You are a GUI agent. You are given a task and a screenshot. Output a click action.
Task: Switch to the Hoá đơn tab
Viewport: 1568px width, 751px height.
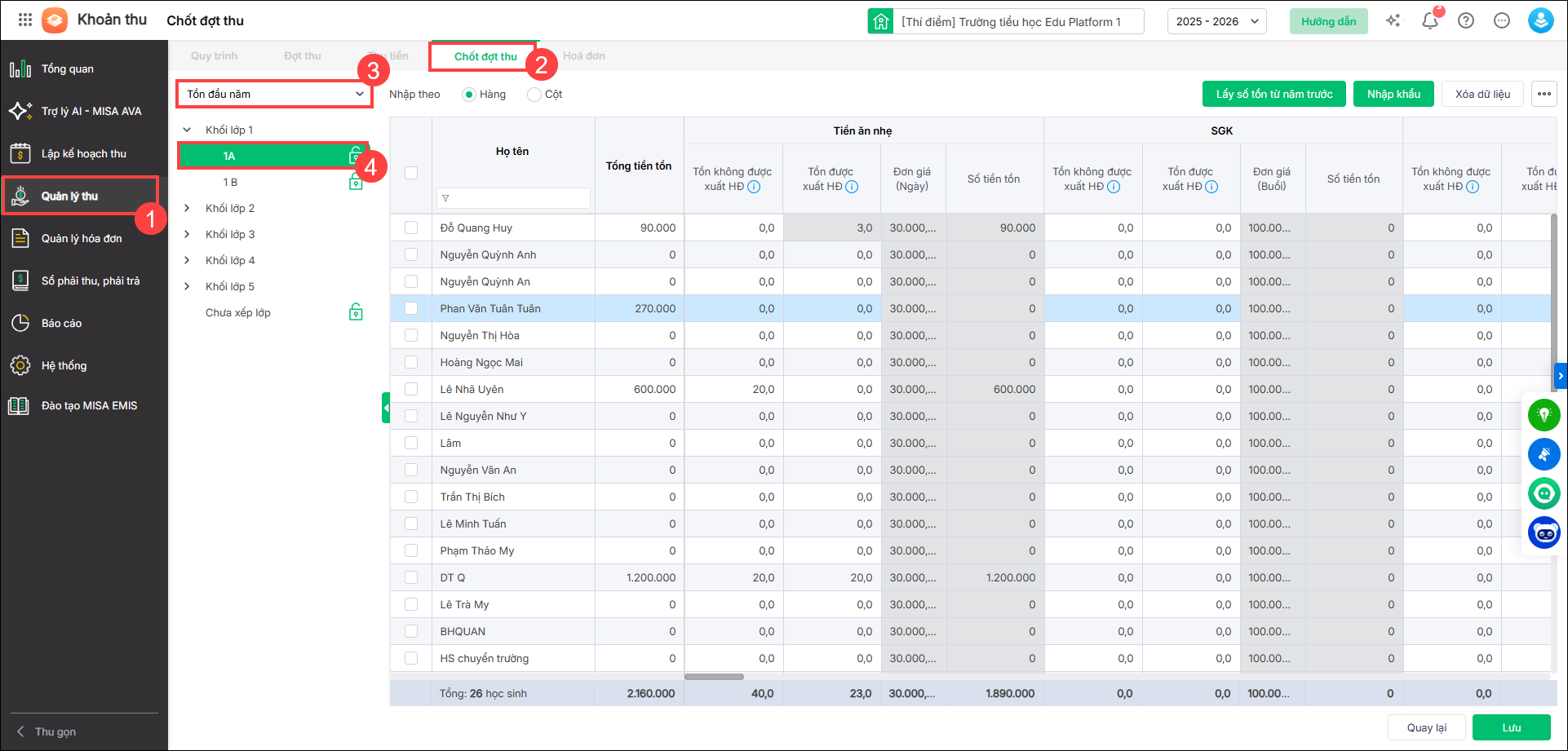pyautogui.click(x=583, y=56)
